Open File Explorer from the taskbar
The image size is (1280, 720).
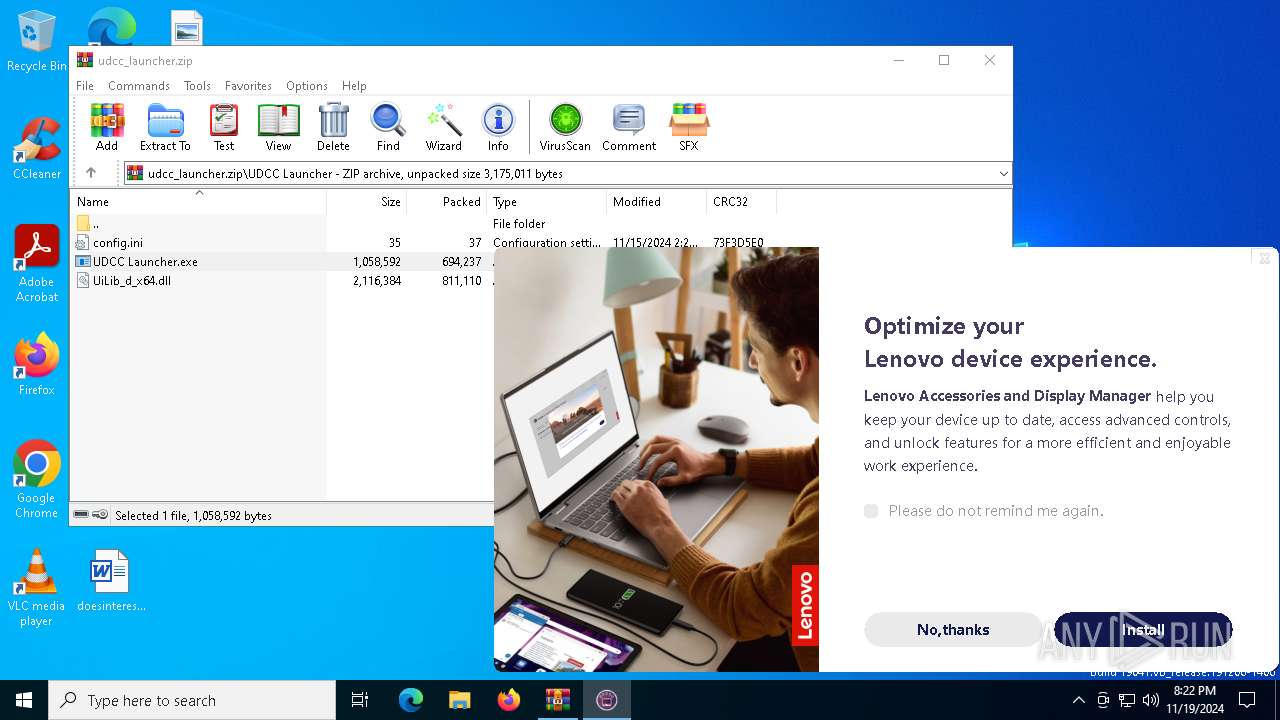[x=460, y=700]
